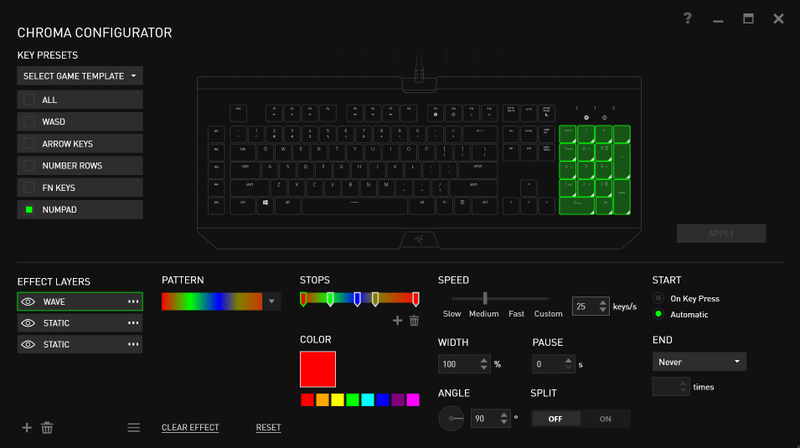Select the olive gradient stop

[375, 299]
